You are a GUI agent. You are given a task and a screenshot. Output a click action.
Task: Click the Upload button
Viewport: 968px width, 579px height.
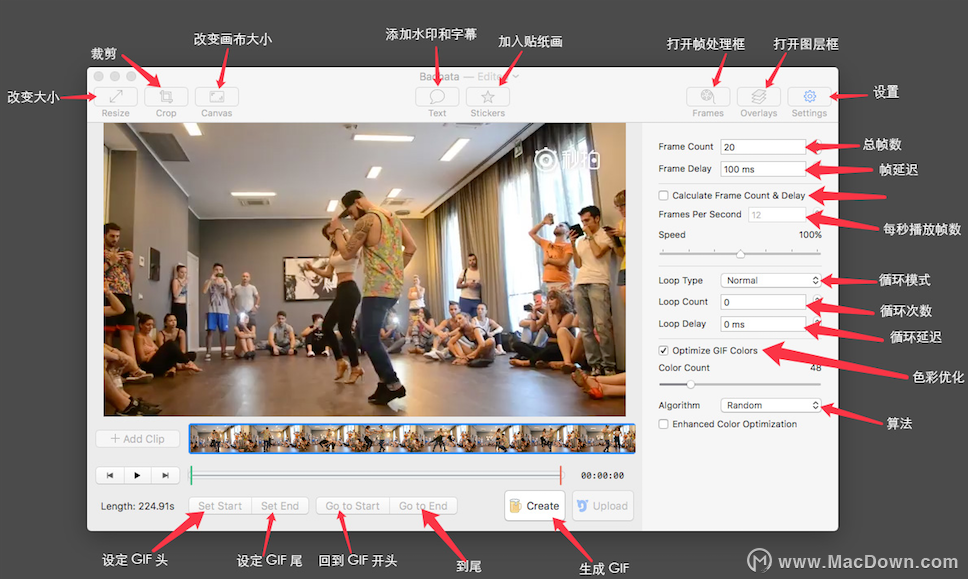(x=603, y=506)
